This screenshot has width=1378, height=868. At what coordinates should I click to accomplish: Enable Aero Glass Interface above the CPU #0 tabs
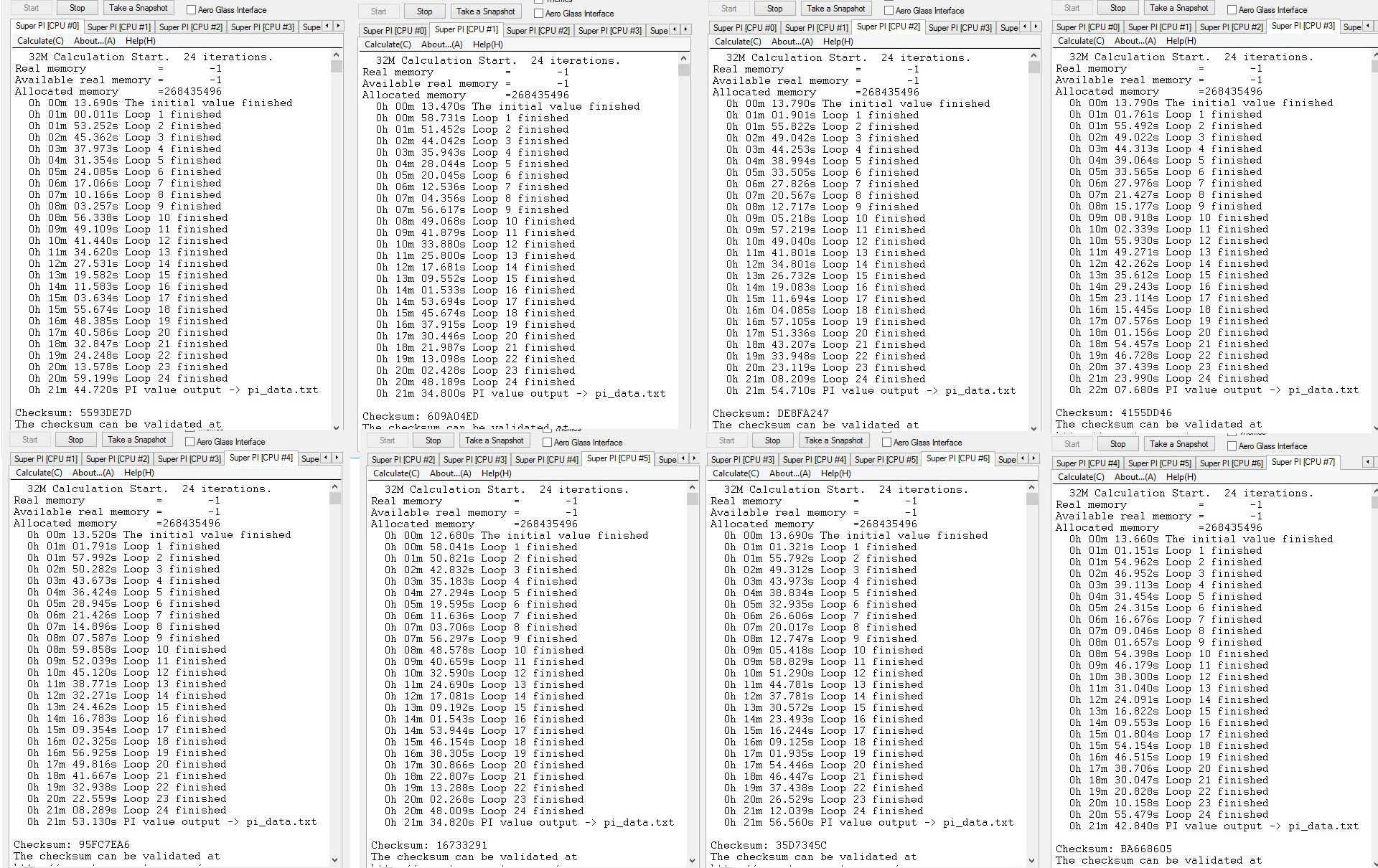(191, 10)
